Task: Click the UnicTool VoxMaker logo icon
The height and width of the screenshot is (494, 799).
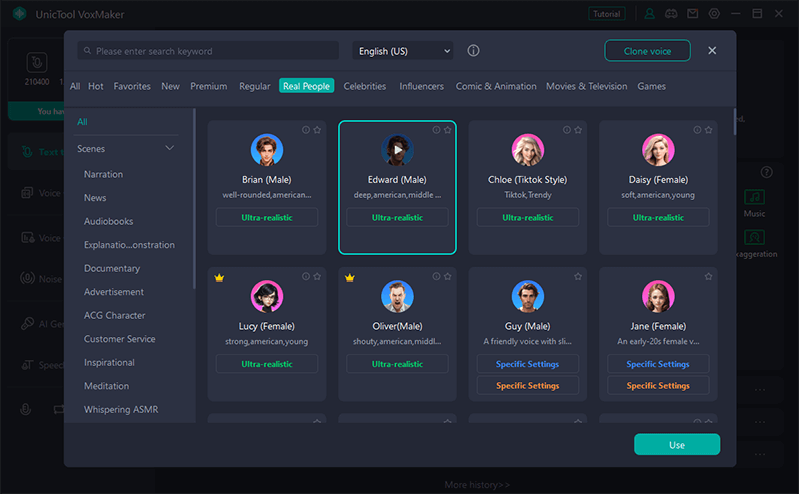Action: 20,14
